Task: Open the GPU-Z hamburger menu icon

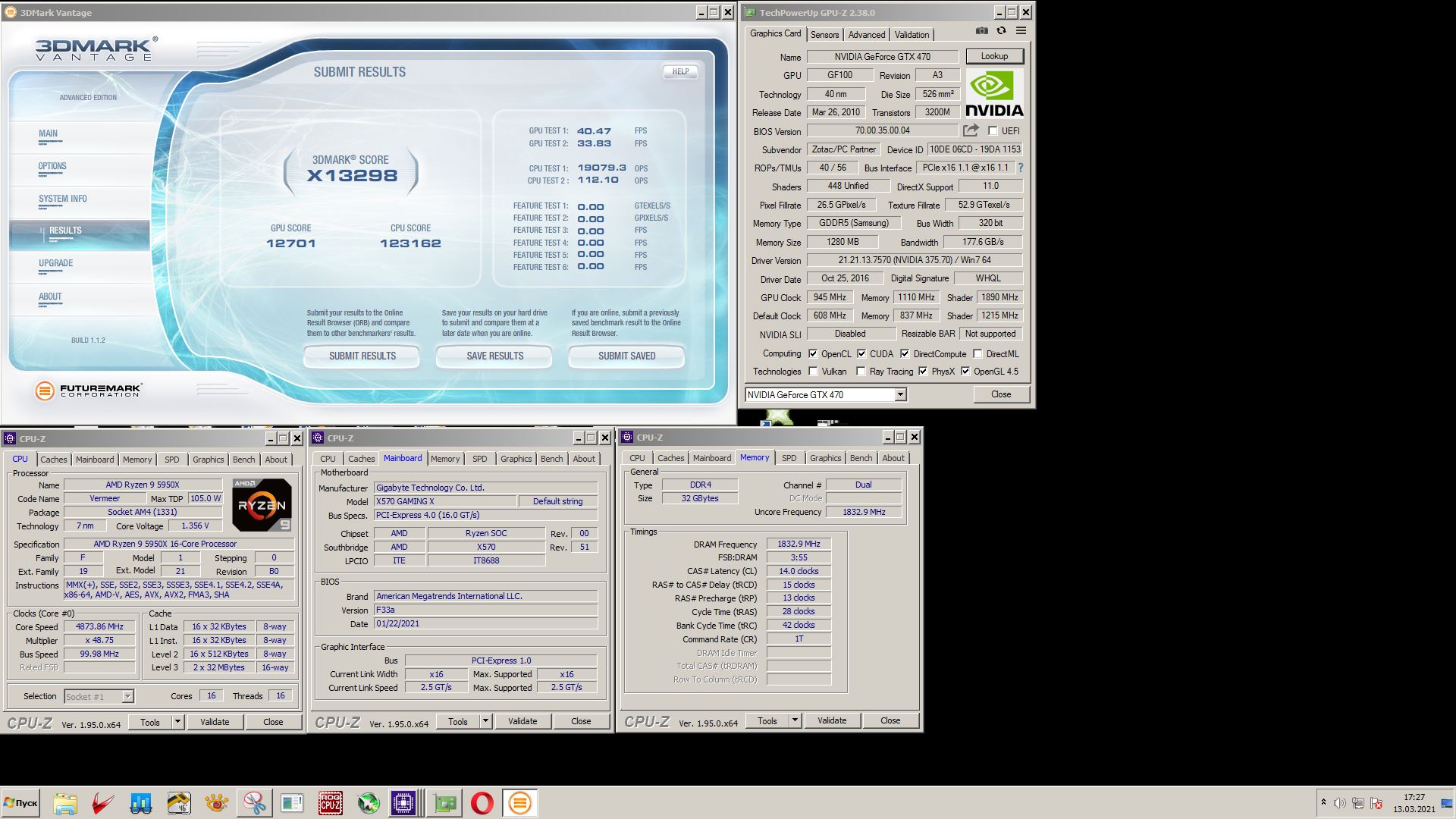Action: pos(1021,31)
